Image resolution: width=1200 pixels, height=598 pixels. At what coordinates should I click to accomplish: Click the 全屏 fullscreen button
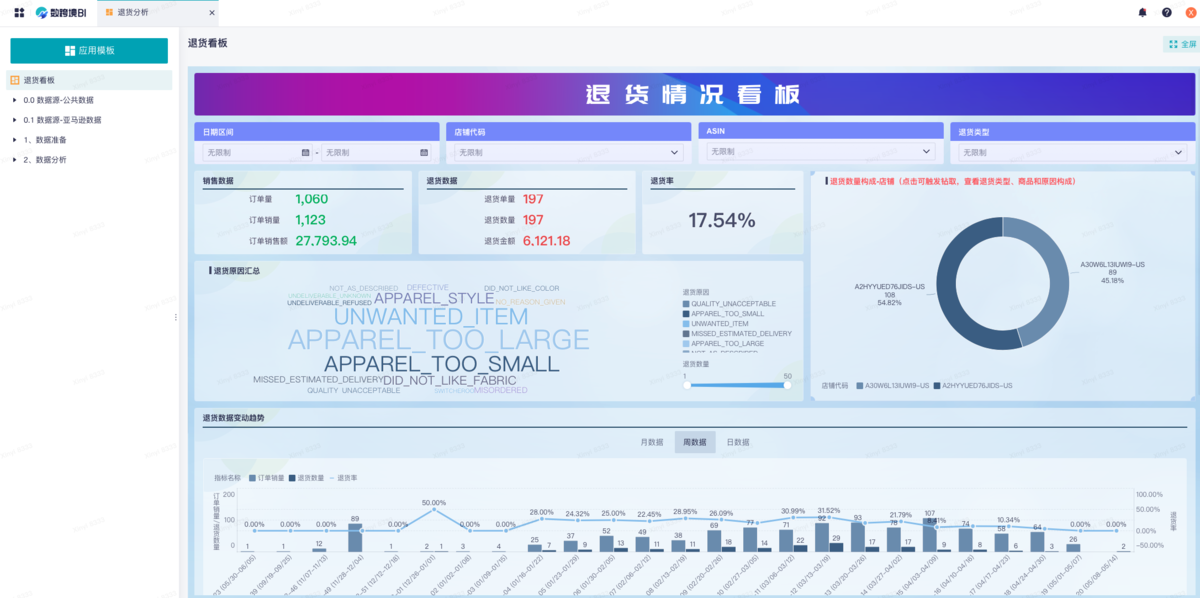pyautogui.click(x=1182, y=44)
